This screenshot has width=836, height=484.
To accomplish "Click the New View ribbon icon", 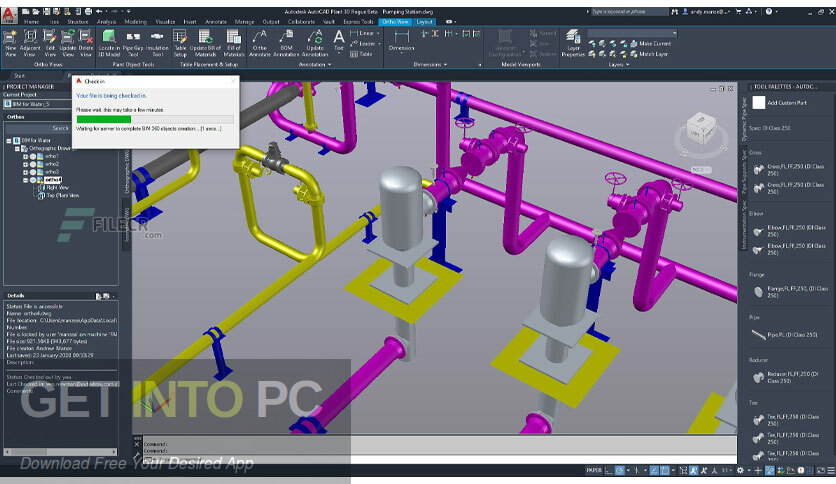I will pos(10,43).
